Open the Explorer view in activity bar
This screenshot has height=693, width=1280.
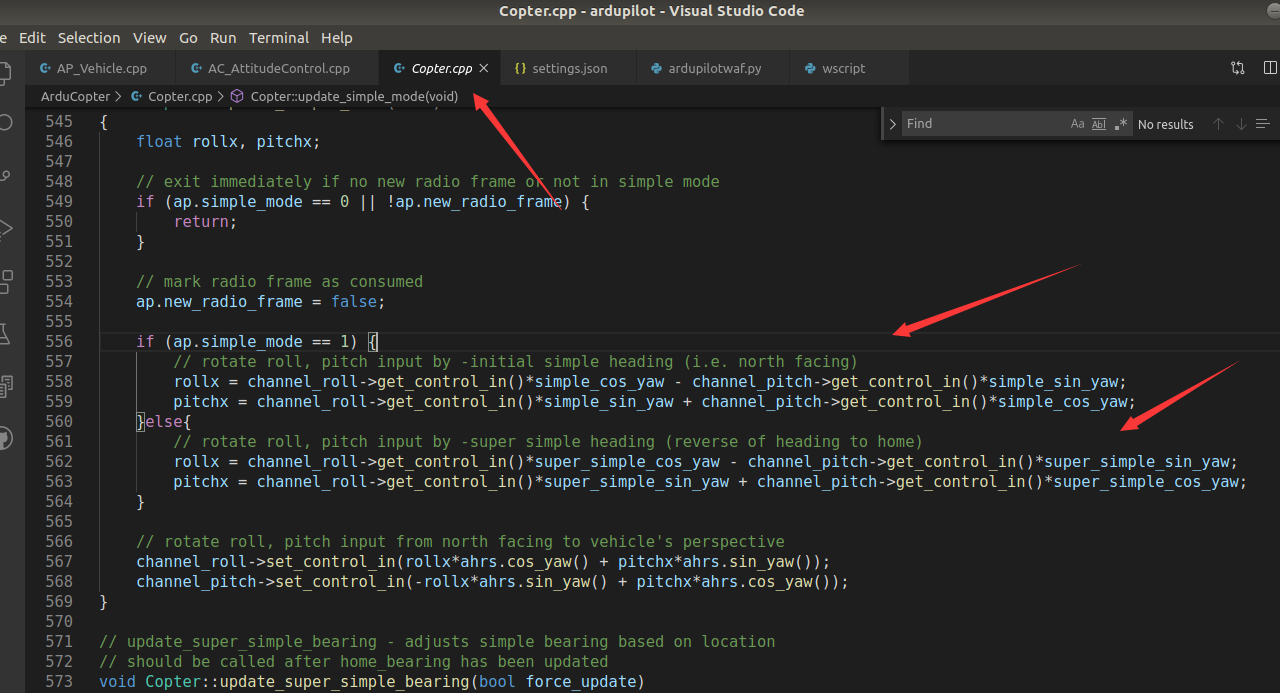pos(3,72)
